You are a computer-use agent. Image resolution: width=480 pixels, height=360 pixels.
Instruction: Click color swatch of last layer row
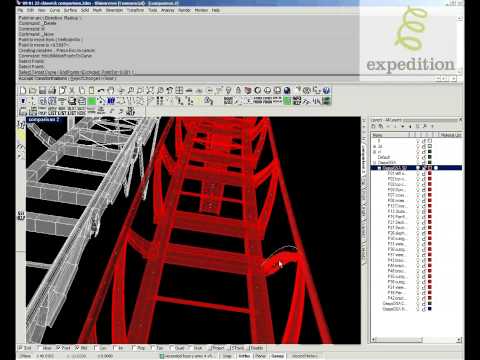pyautogui.click(x=430, y=309)
